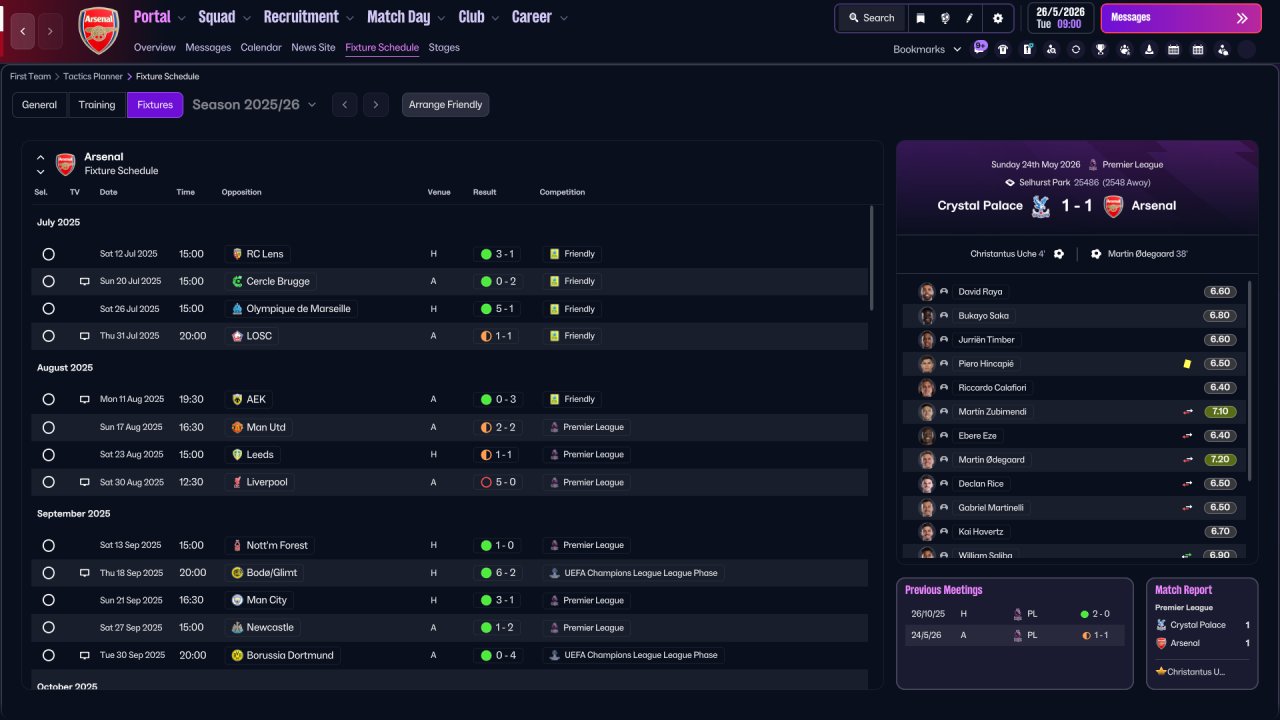Open the 9+ notifications chat icon
The image size is (1280, 720).
980,48
